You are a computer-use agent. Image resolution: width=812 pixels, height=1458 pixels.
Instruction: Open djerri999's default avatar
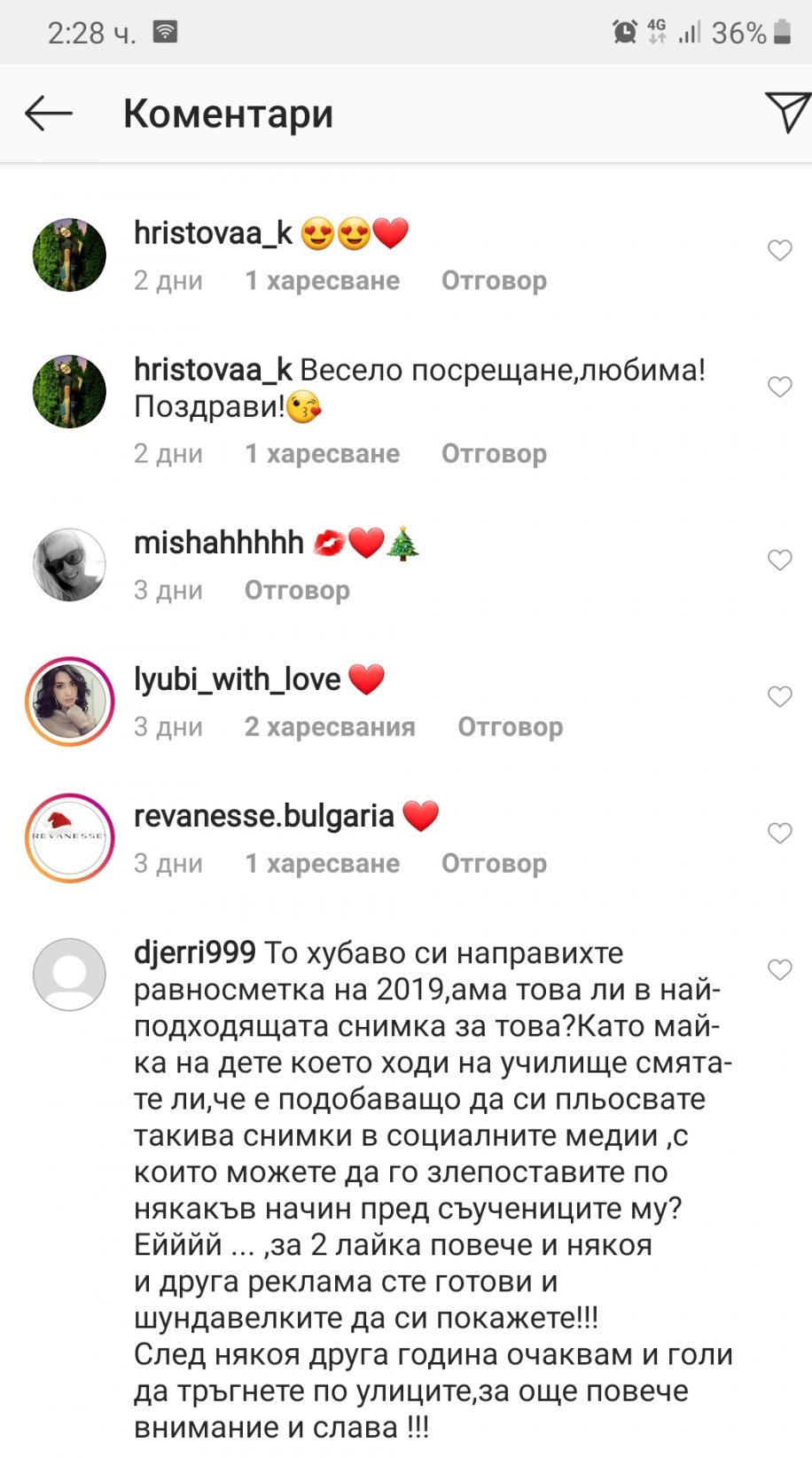(69, 974)
